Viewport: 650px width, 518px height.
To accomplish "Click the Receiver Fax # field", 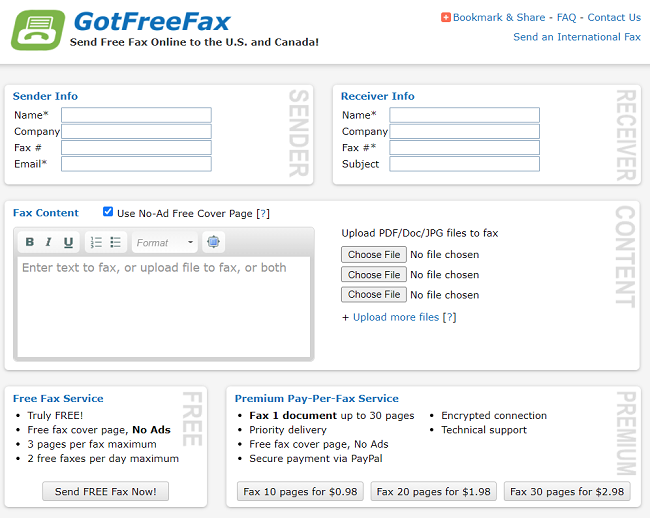I will tap(464, 148).
